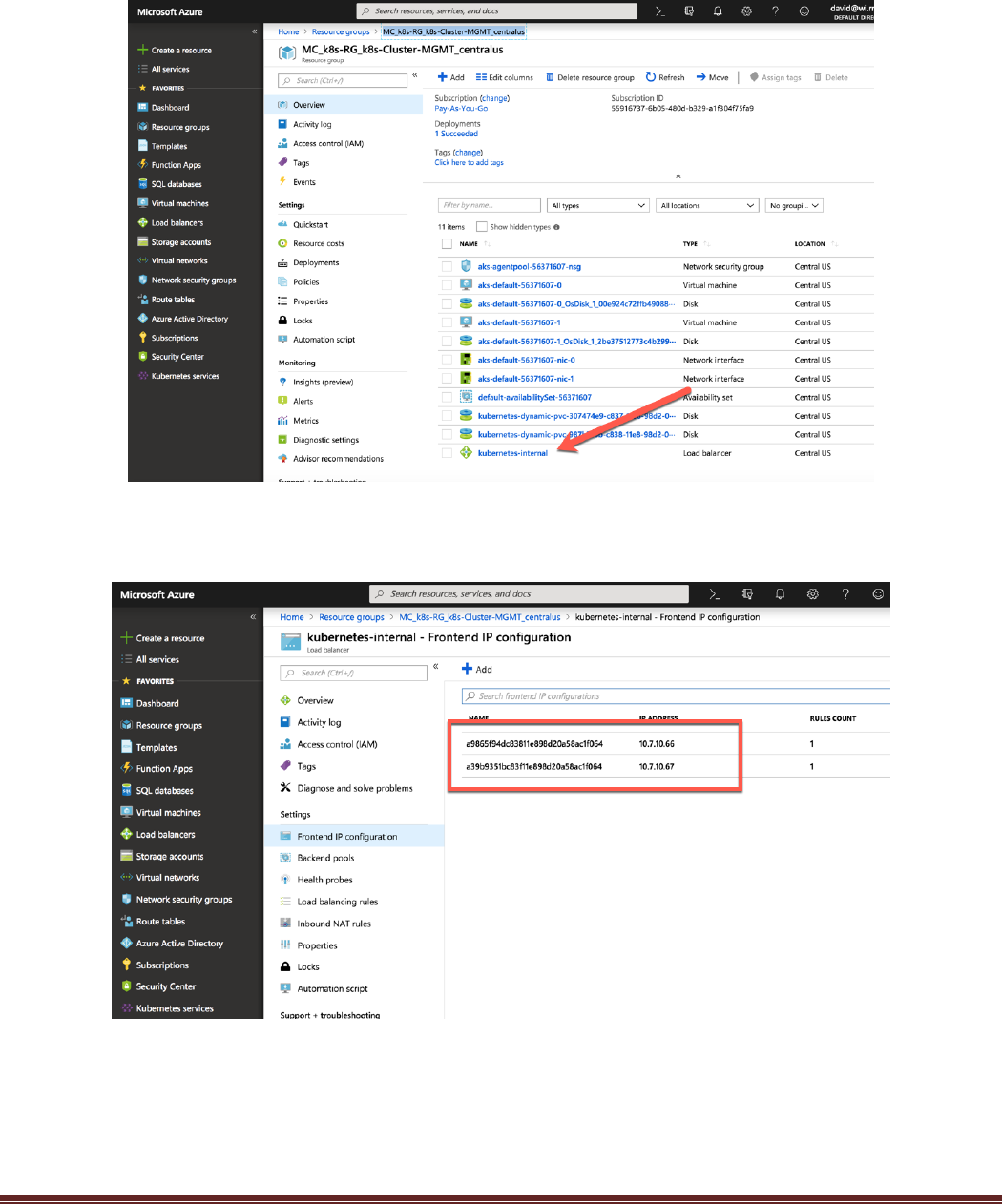Open the All types dropdown
The width and height of the screenshot is (1002, 1204).
(x=599, y=205)
